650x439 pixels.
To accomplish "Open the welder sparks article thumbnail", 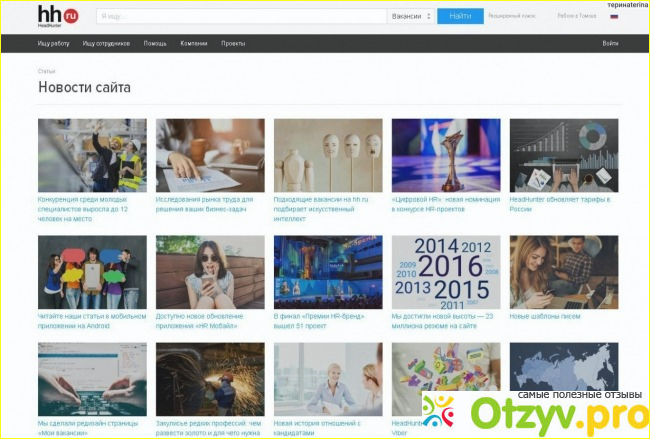I will coord(210,379).
